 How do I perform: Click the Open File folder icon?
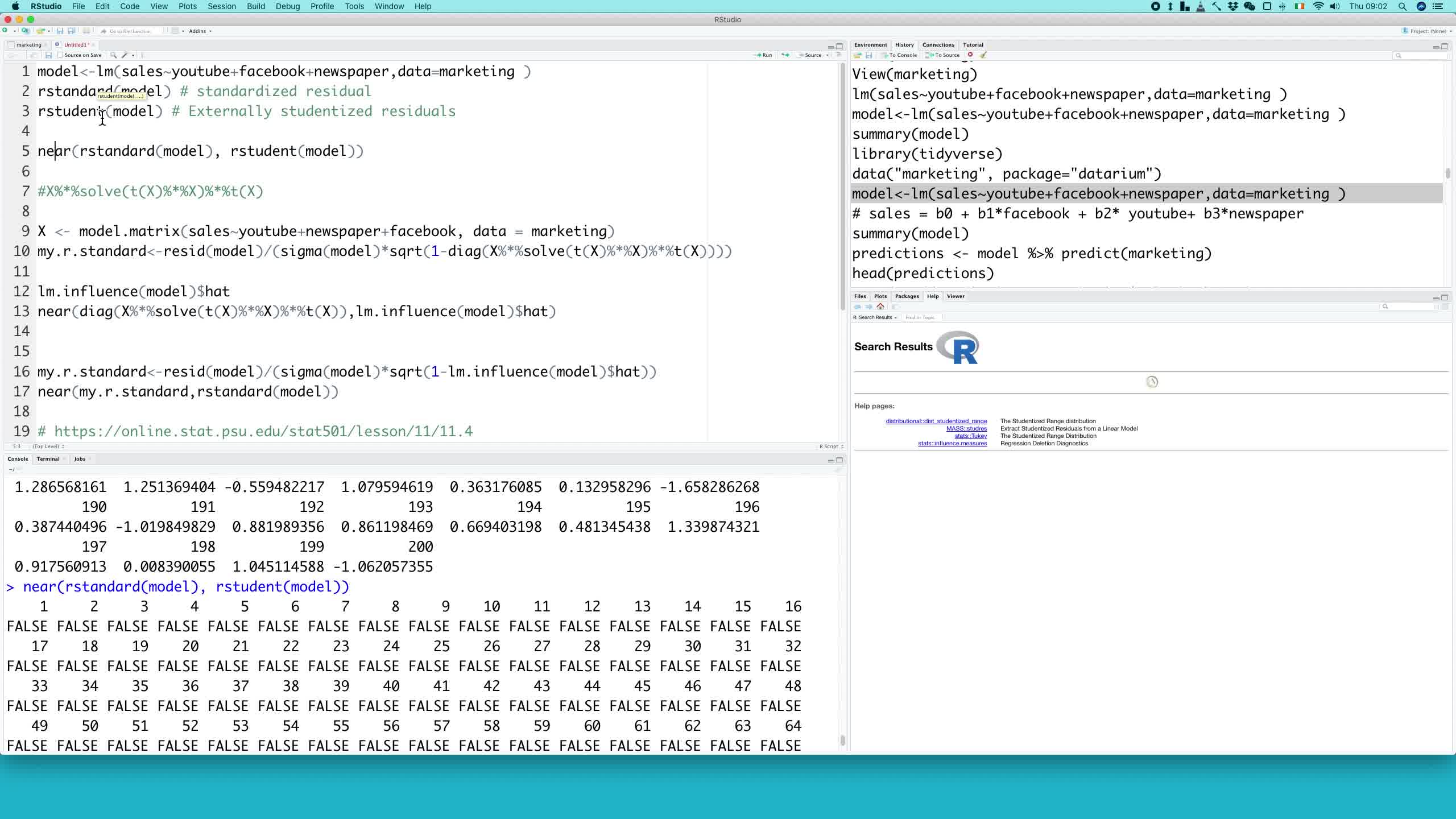pyautogui.click(x=40, y=31)
